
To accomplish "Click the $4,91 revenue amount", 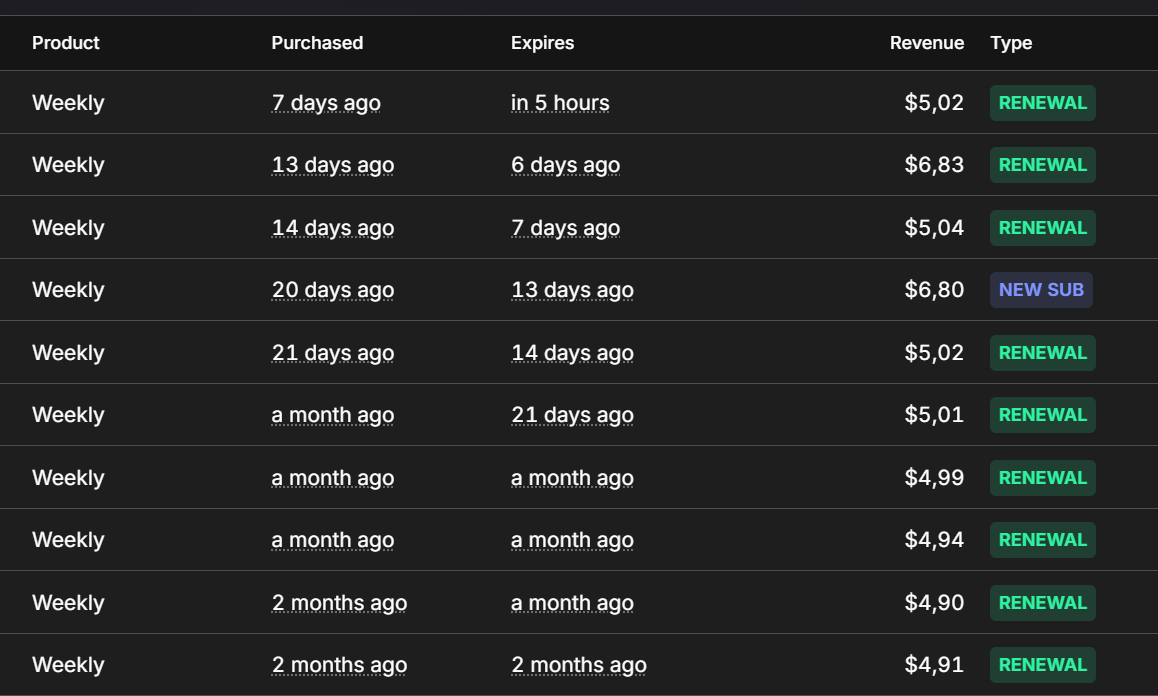I will click(933, 665).
